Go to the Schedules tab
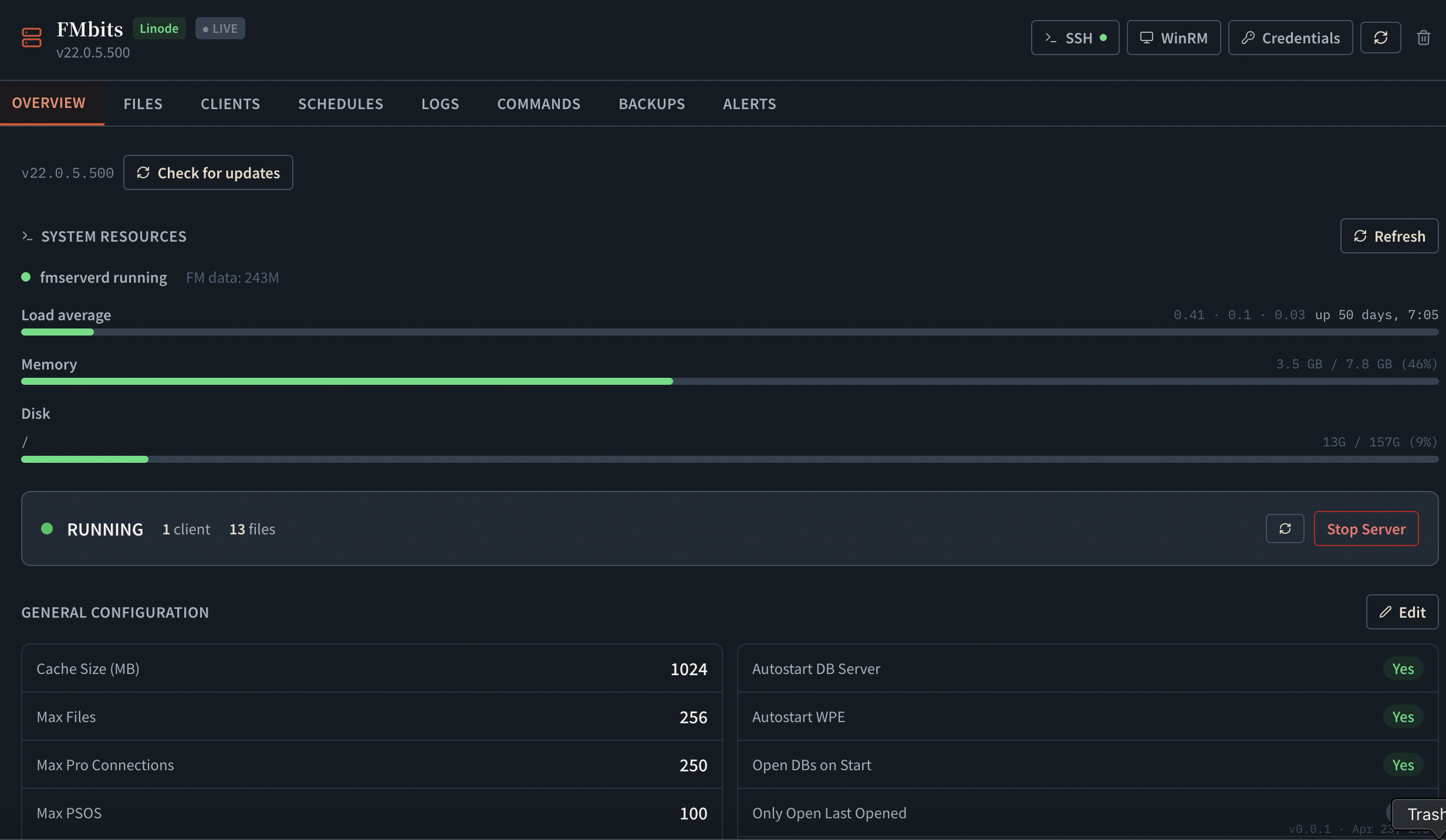 [x=340, y=104]
